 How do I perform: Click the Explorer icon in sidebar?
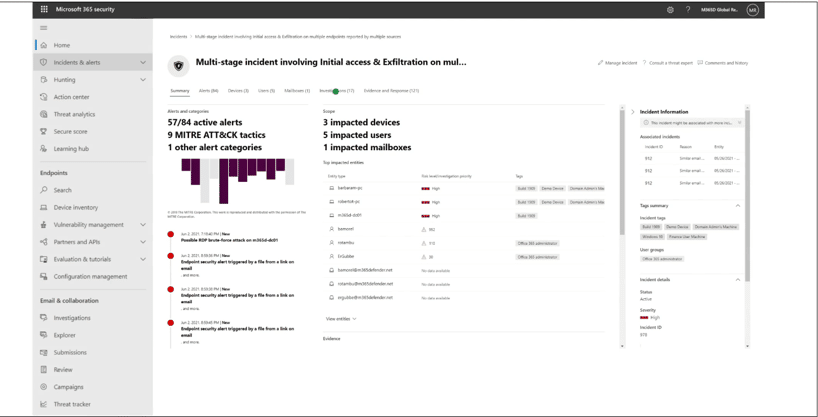point(44,335)
